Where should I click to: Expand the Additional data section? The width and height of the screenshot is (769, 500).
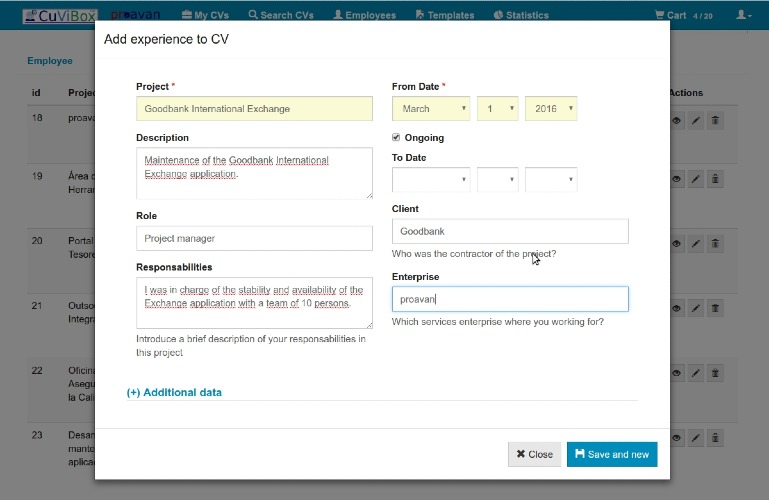174,392
